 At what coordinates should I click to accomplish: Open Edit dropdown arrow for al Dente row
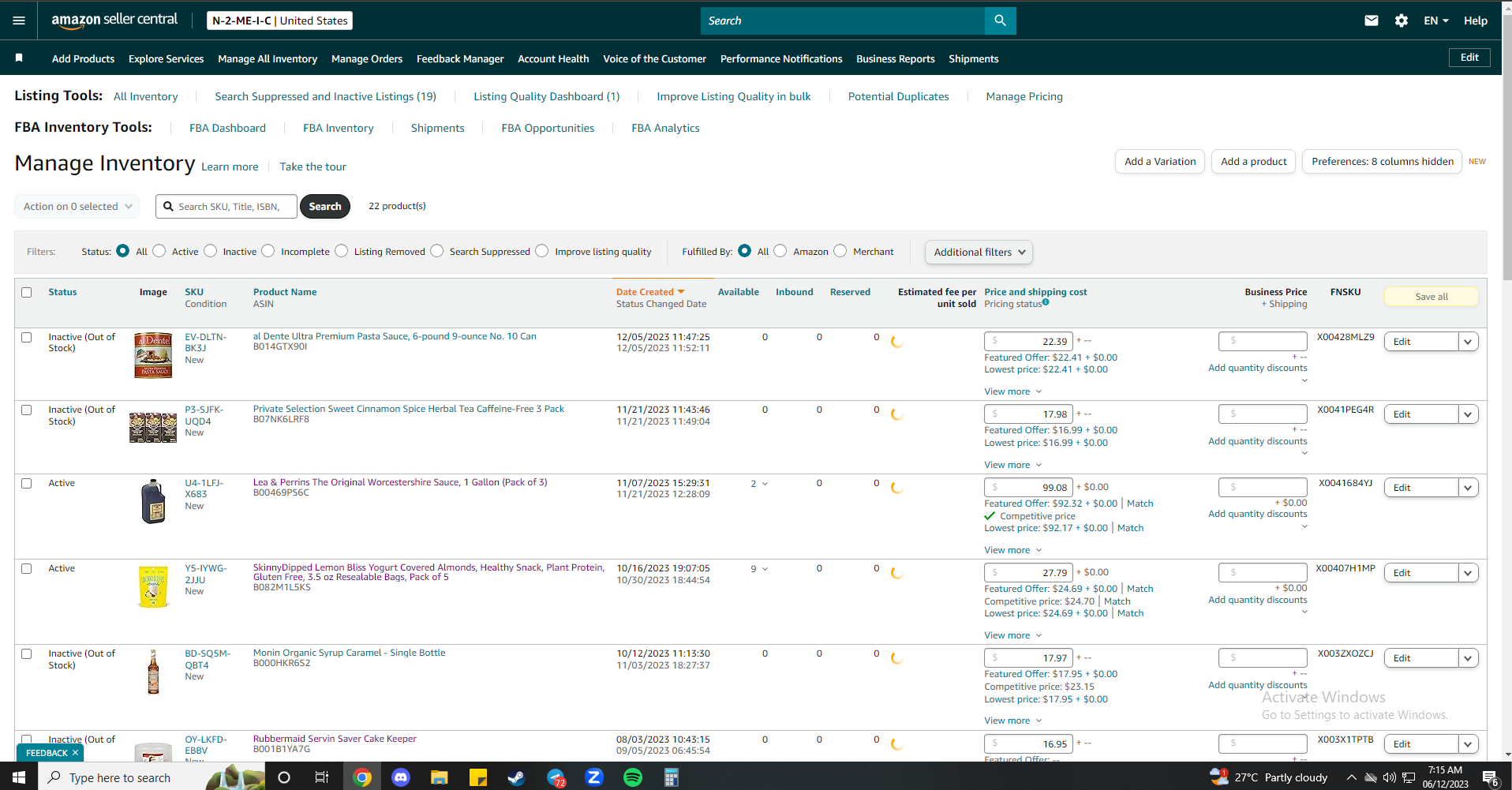click(1468, 342)
